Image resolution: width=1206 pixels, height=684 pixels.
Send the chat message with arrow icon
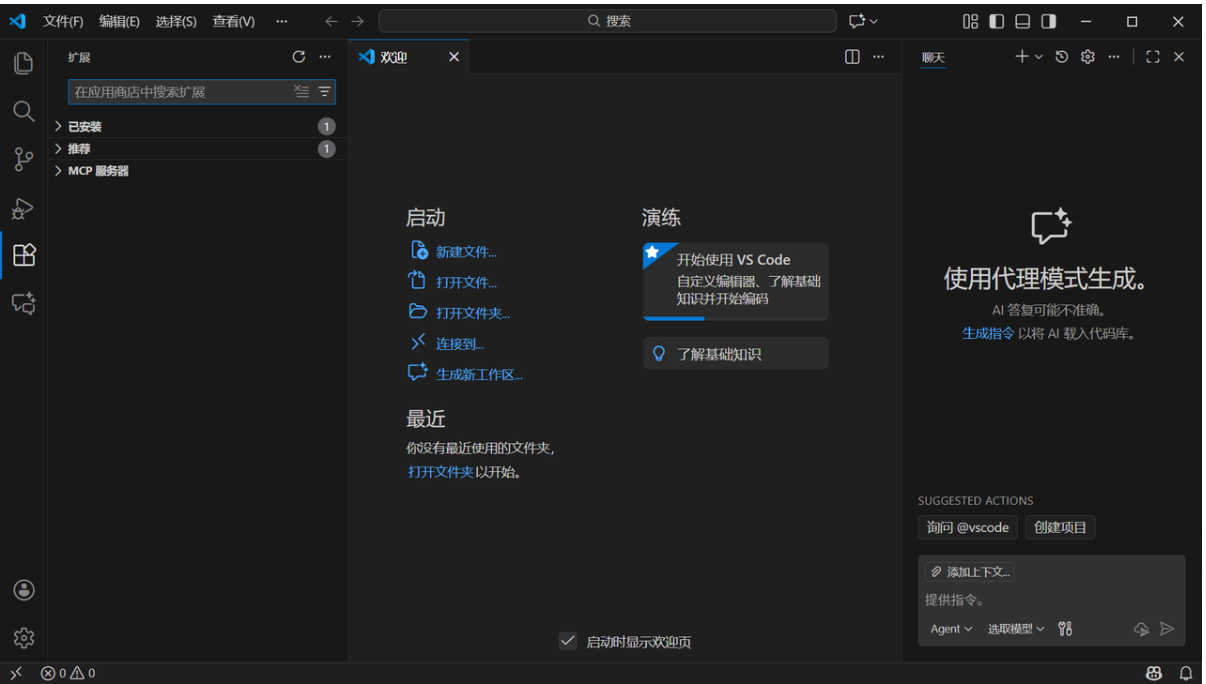pos(1166,629)
